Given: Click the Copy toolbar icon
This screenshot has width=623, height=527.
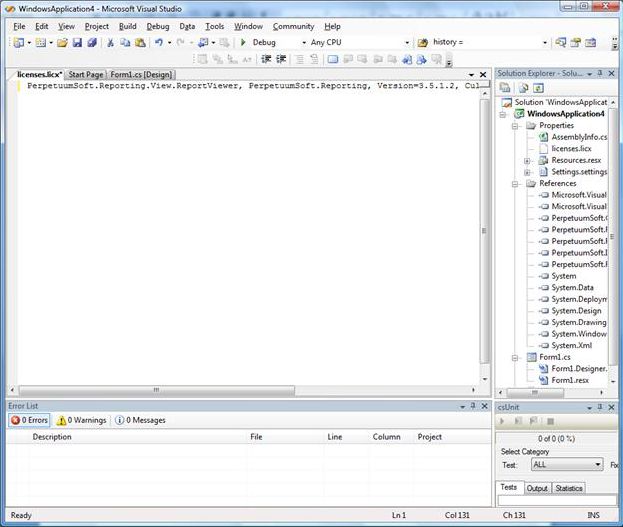Looking at the screenshot, I should tap(125, 43).
